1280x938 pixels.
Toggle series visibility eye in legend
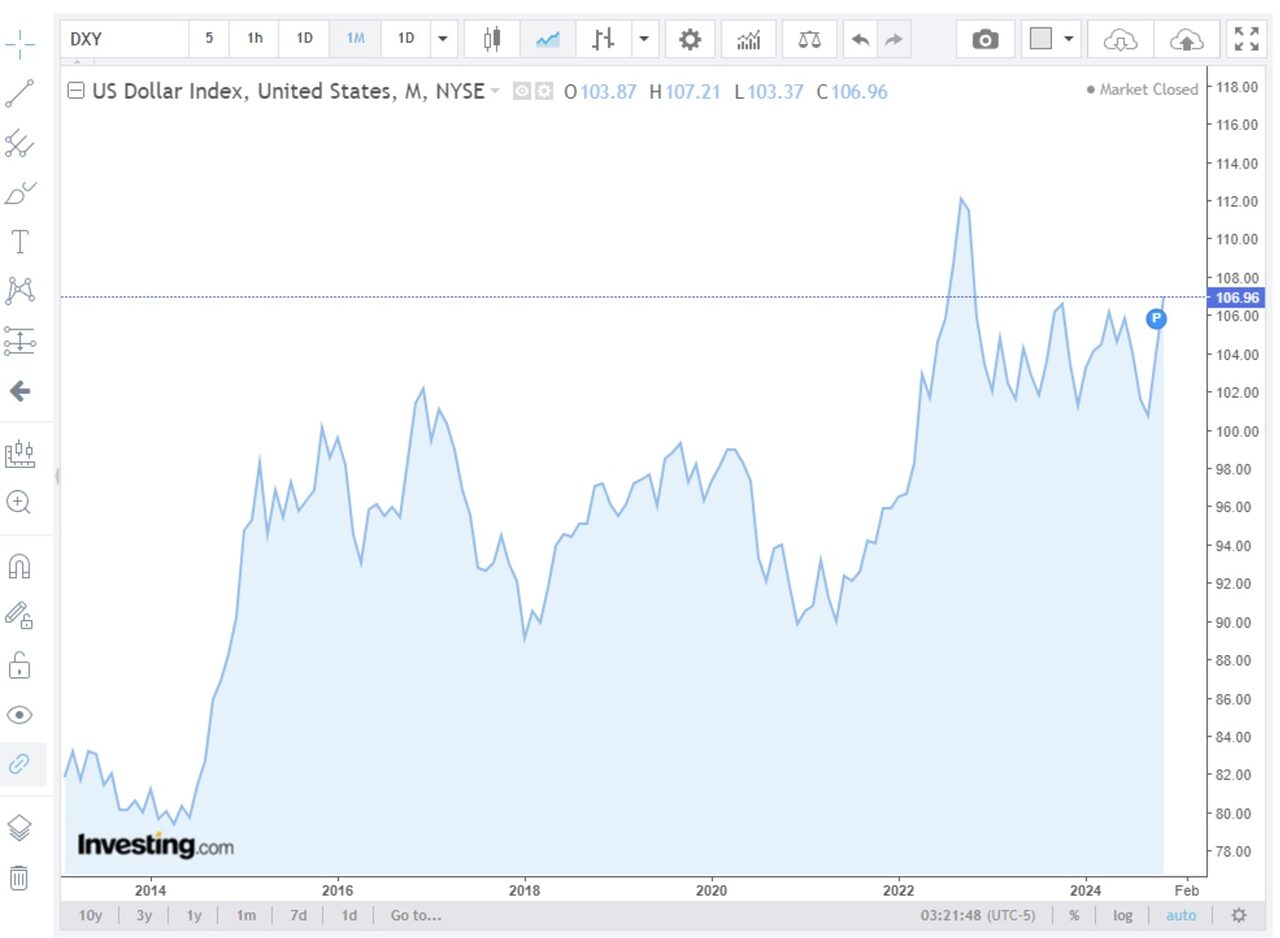tap(522, 91)
